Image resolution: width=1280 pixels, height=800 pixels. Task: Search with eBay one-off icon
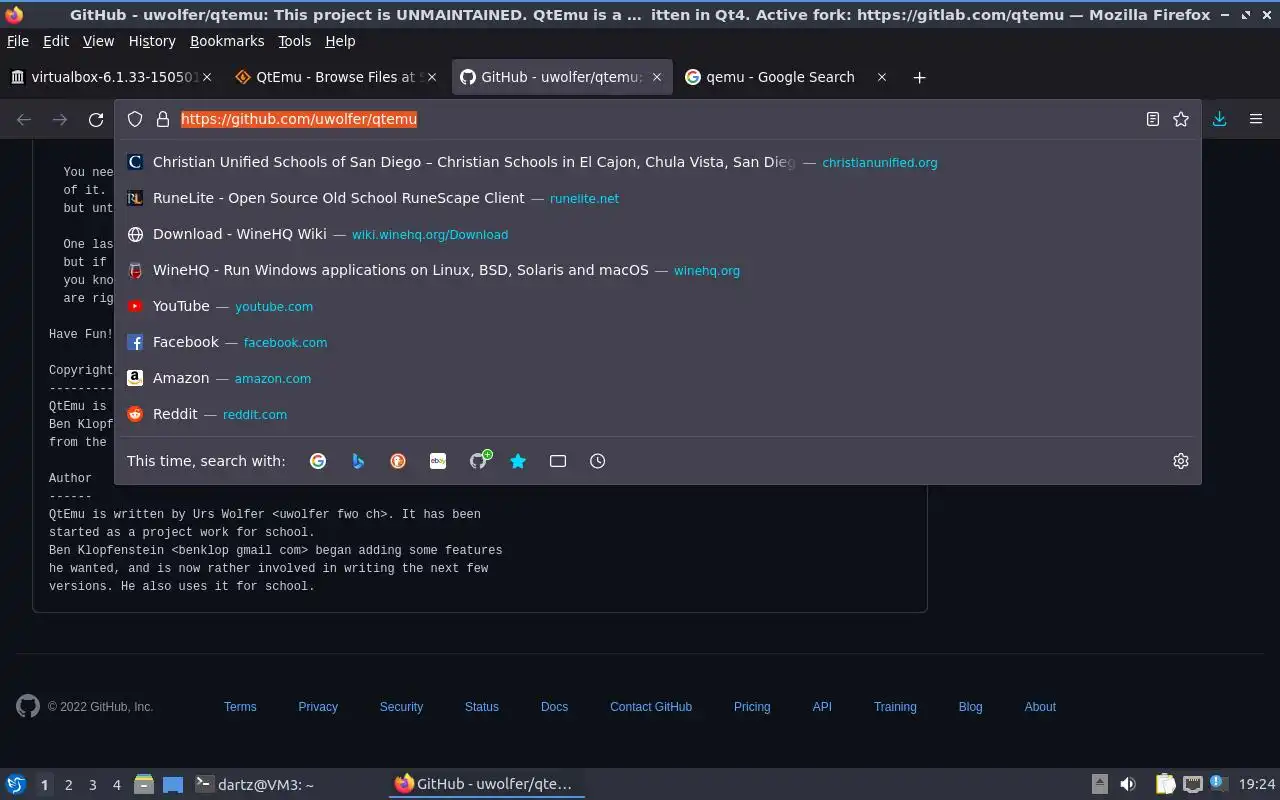(x=438, y=461)
